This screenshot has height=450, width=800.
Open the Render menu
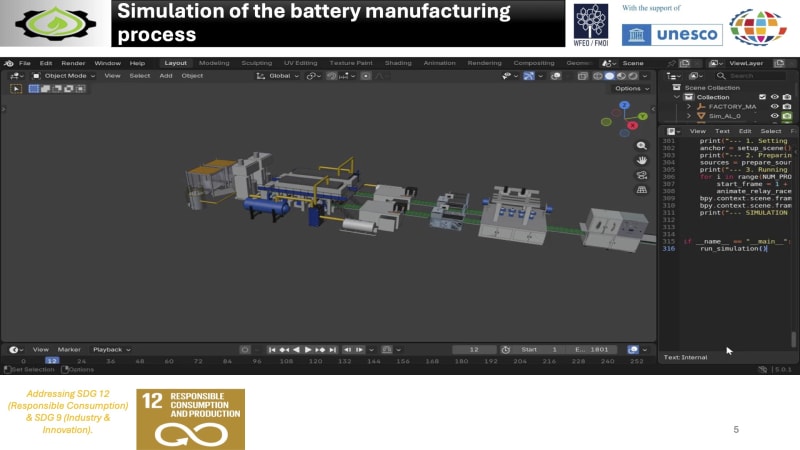tap(73, 63)
